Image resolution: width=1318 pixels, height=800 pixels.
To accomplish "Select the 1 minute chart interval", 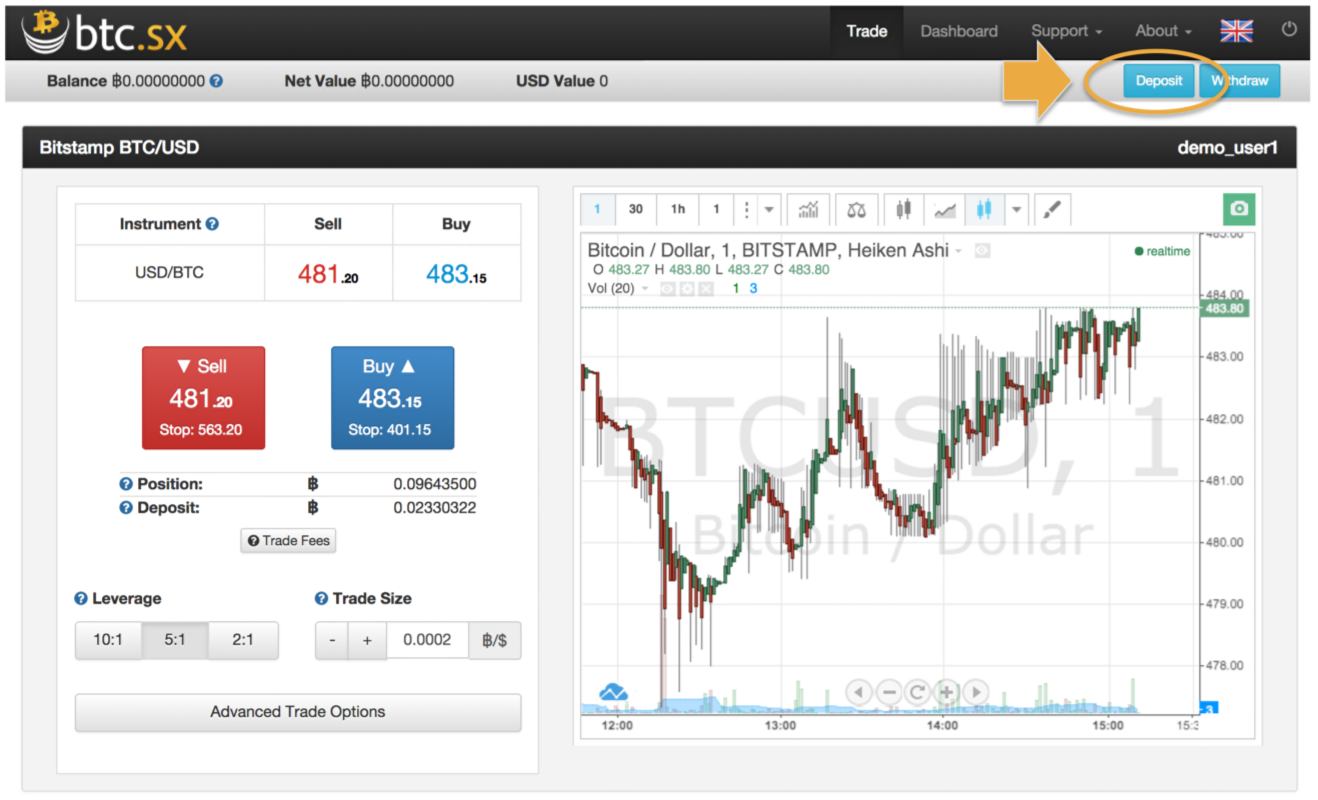I will (x=597, y=209).
